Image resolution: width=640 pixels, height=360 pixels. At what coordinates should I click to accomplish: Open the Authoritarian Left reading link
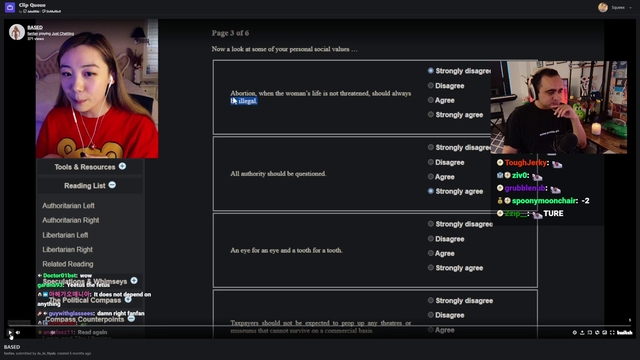68,206
